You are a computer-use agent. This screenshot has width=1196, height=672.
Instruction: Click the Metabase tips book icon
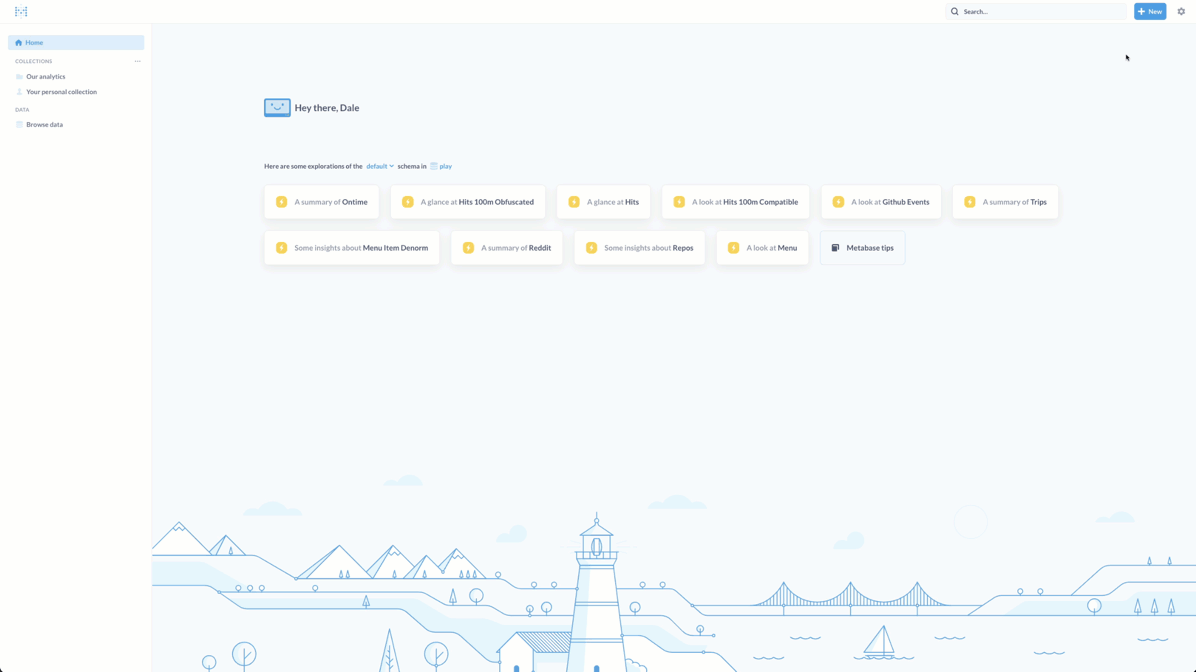[x=836, y=248]
